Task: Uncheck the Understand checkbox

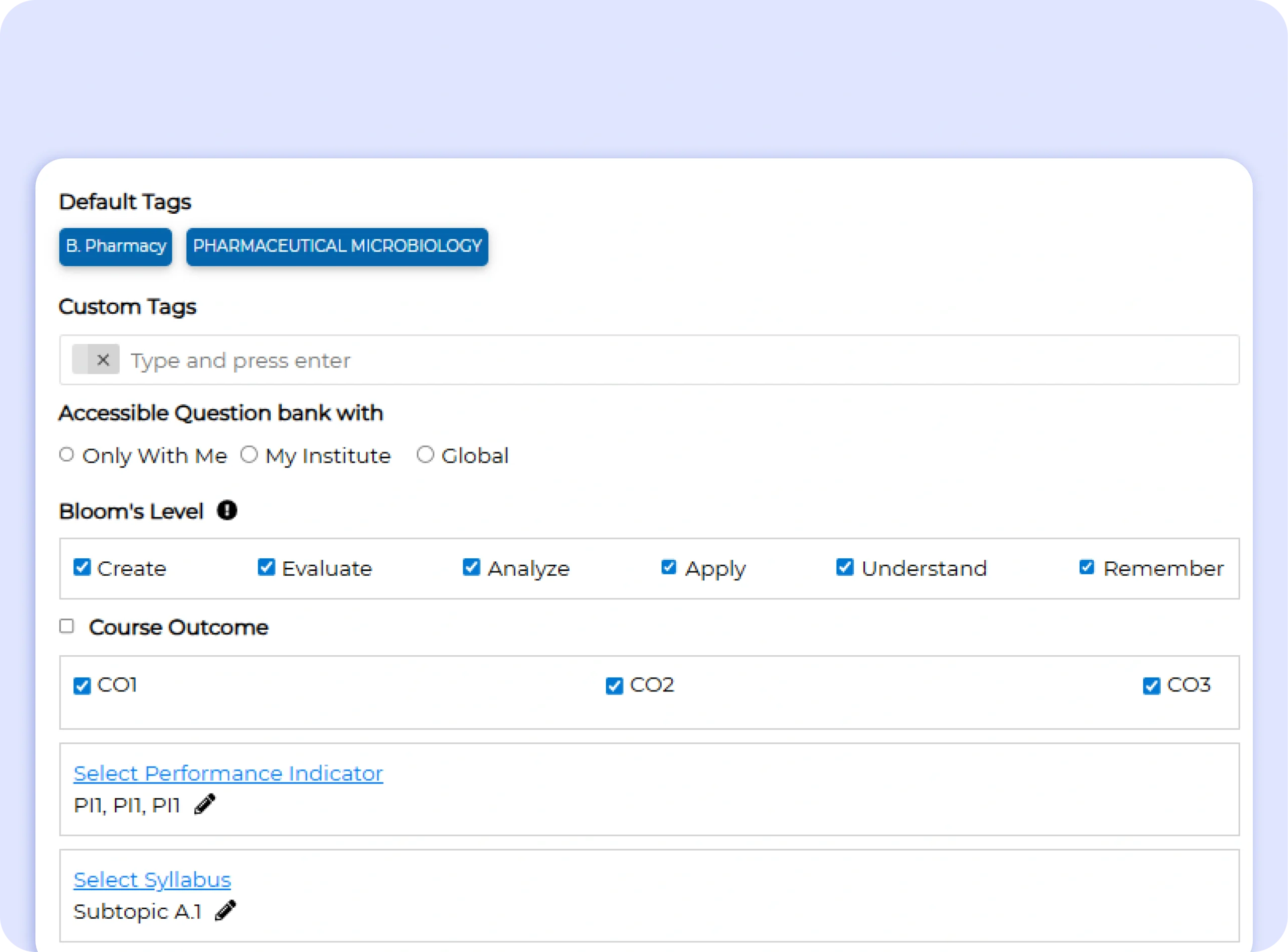Action: pyautogui.click(x=845, y=567)
